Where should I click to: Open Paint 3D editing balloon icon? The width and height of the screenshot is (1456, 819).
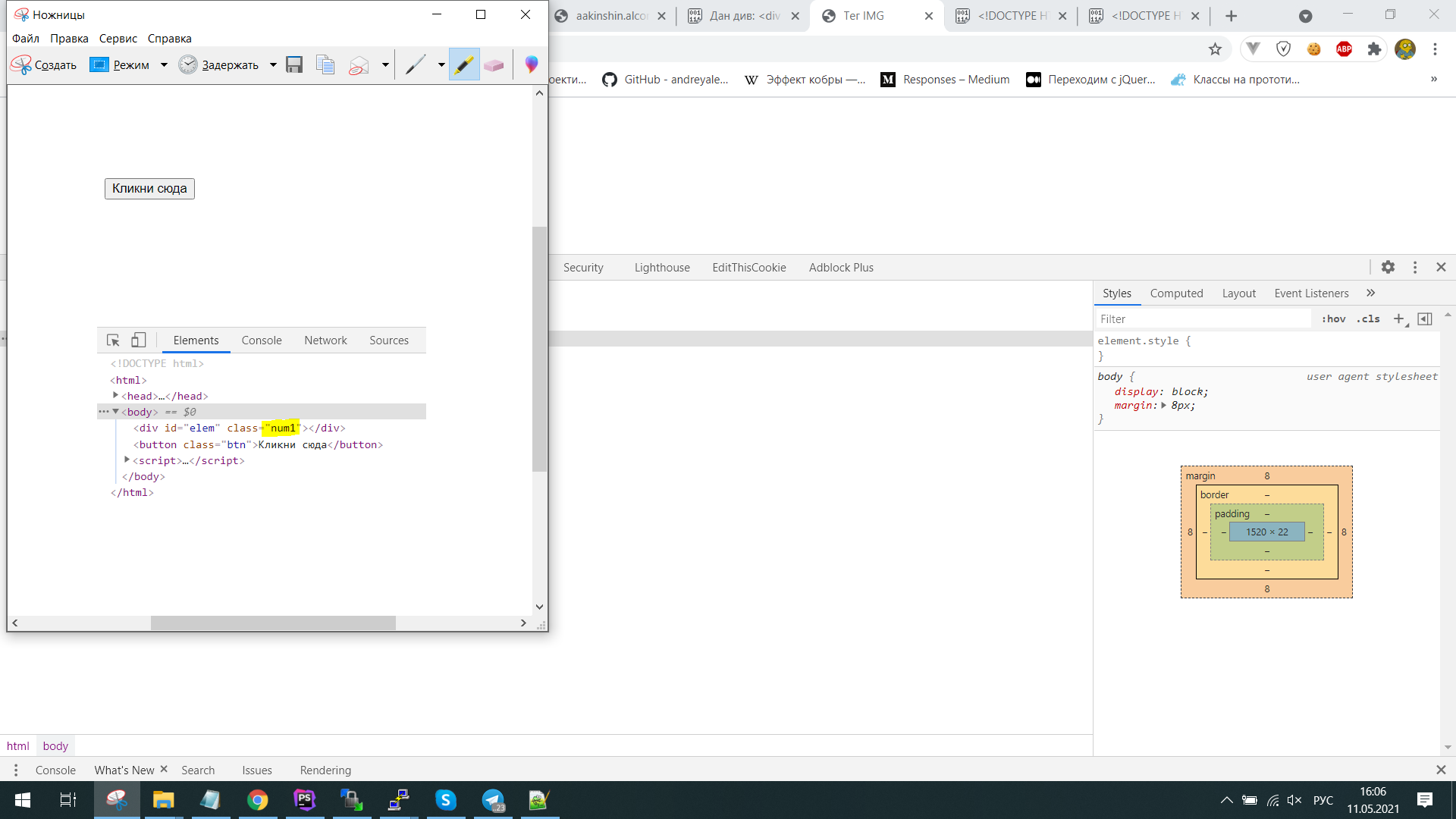(x=532, y=65)
